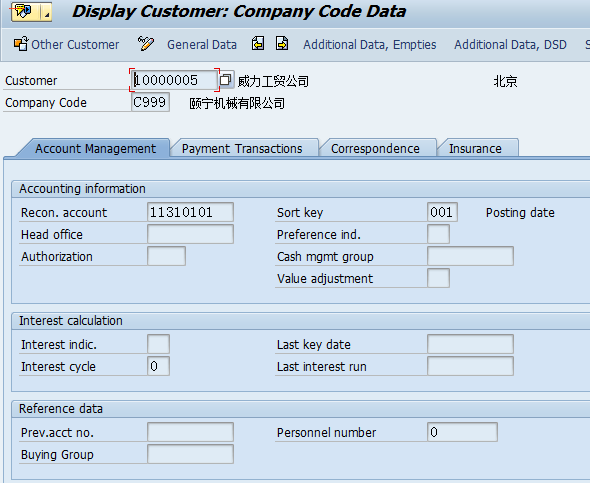The height and width of the screenshot is (483, 590).
Task: Click the Cash mgmt group field
Action: 470,256
